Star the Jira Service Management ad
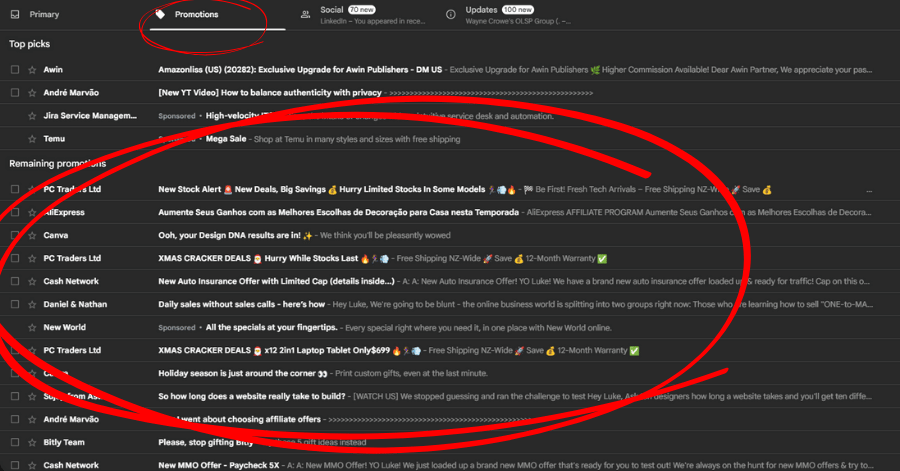The width and height of the screenshot is (900, 471). click(32, 116)
